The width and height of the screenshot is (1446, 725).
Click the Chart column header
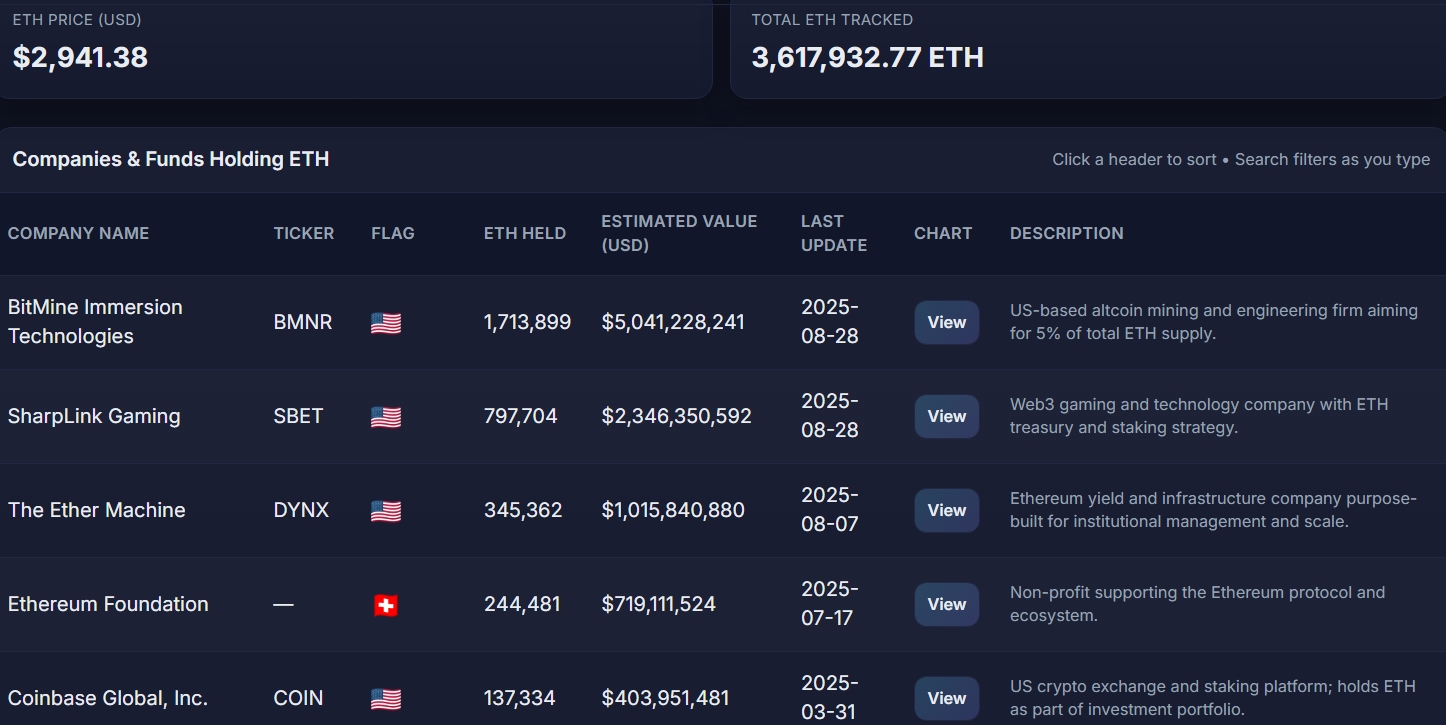pyautogui.click(x=943, y=233)
